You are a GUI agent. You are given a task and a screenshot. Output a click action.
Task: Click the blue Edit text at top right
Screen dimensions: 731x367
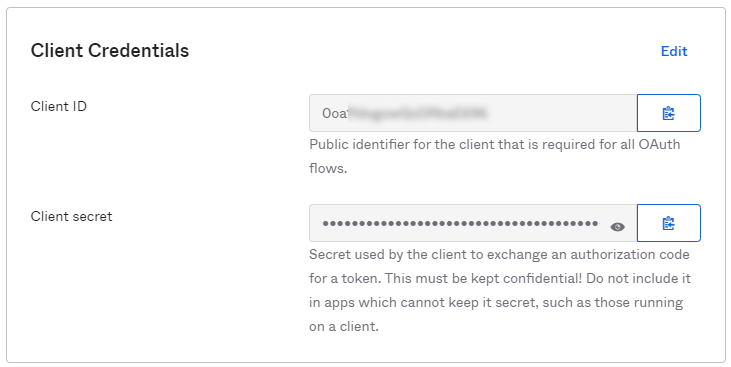tap(674, 51)
